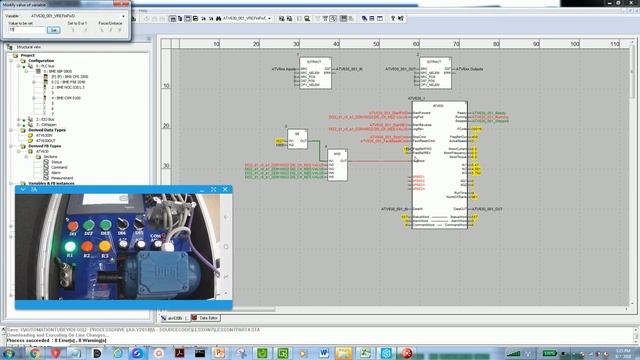Viewport: 640px width, 360px height.
Task: Expand the EIO bus node
Action: point(19,119)
